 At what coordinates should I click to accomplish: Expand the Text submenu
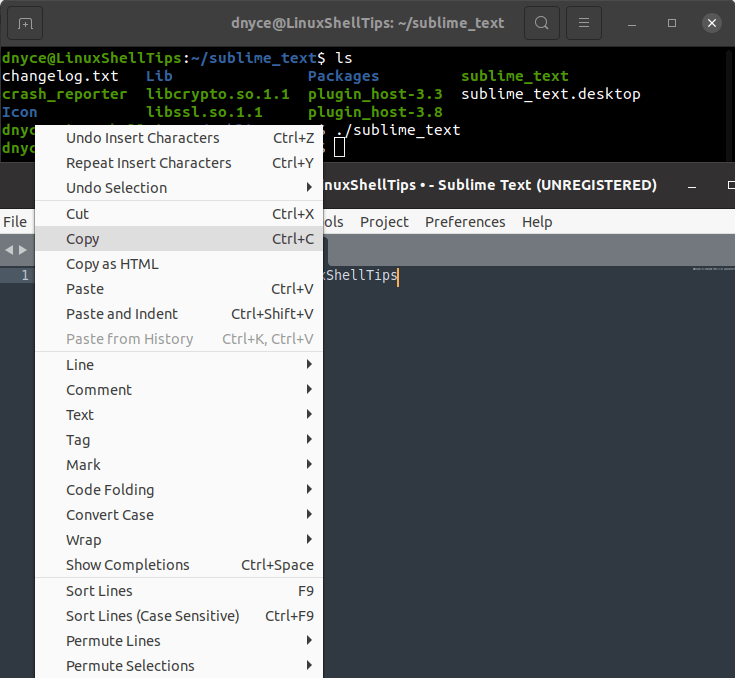pyautogui.click(x=179, y=415)
